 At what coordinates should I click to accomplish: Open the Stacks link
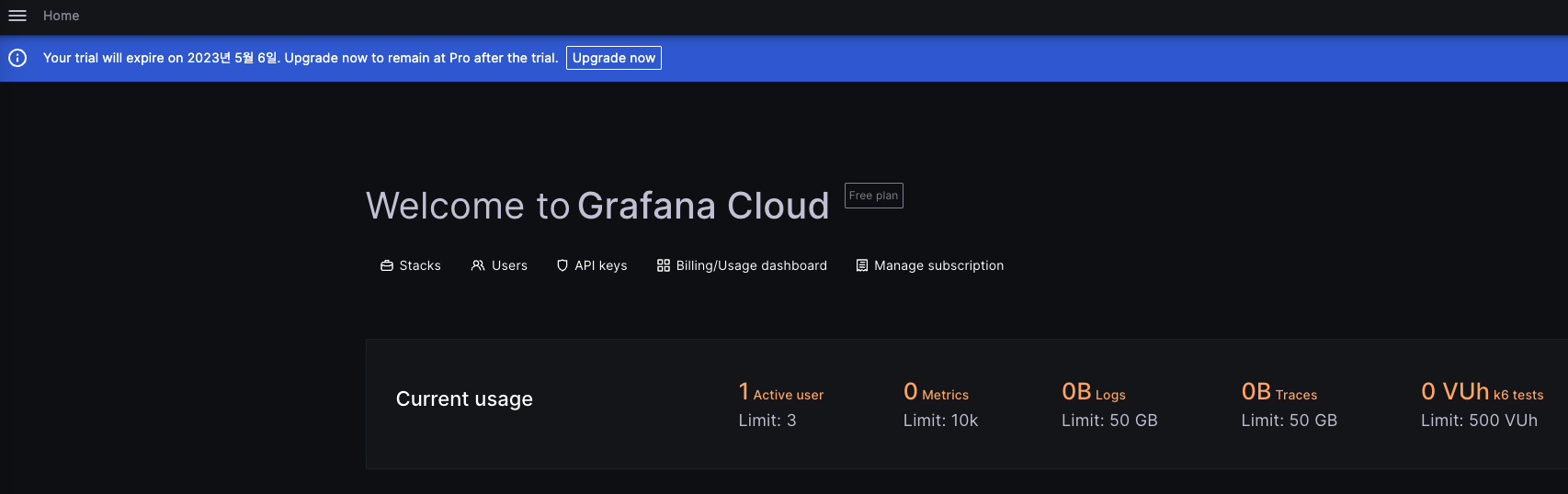(x=411, y=265)
